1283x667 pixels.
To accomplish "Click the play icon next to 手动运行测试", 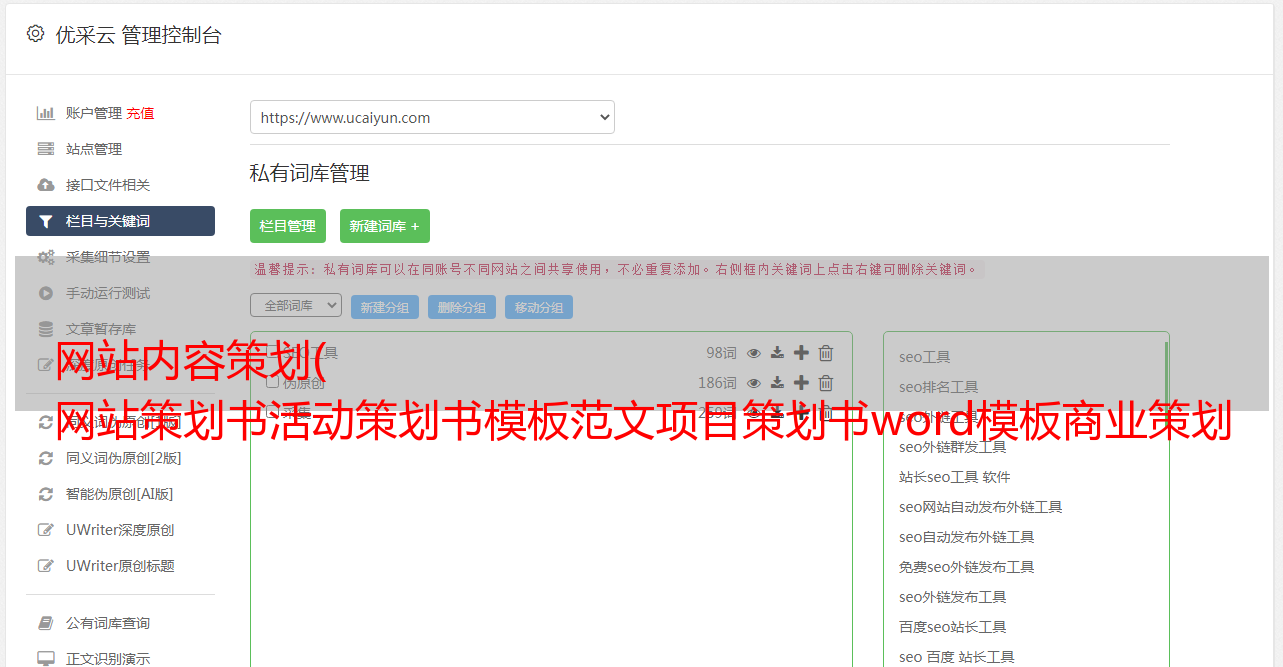I will [46, 293].
